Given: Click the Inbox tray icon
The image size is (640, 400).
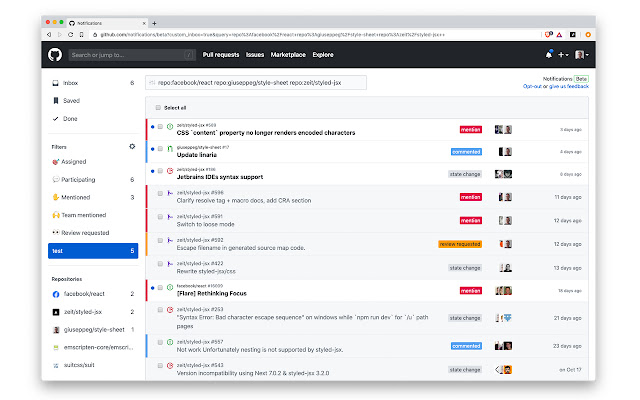Looking at the screenshot, I should point(56,83).
